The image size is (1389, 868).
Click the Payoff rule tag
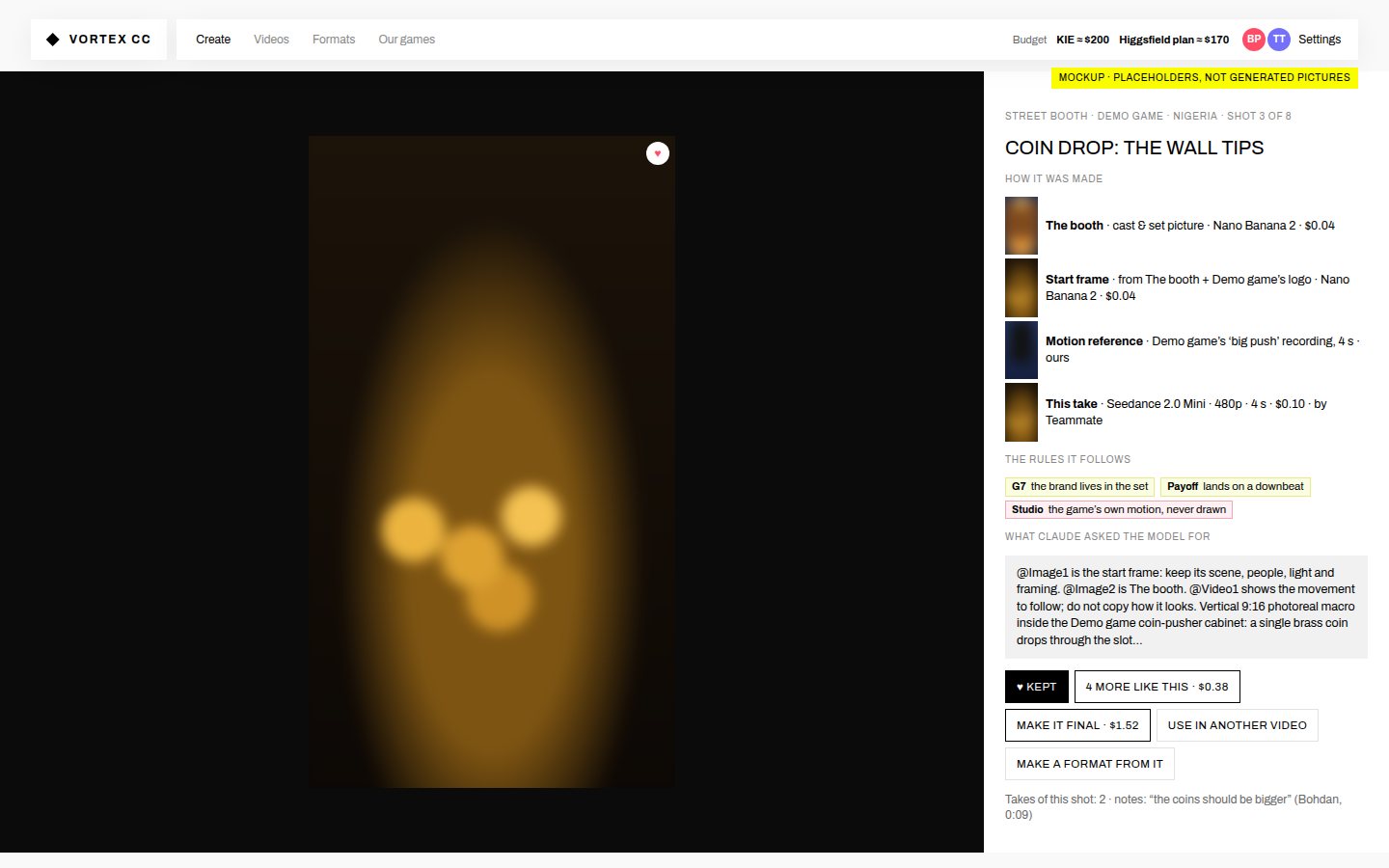click(1236, 487)
